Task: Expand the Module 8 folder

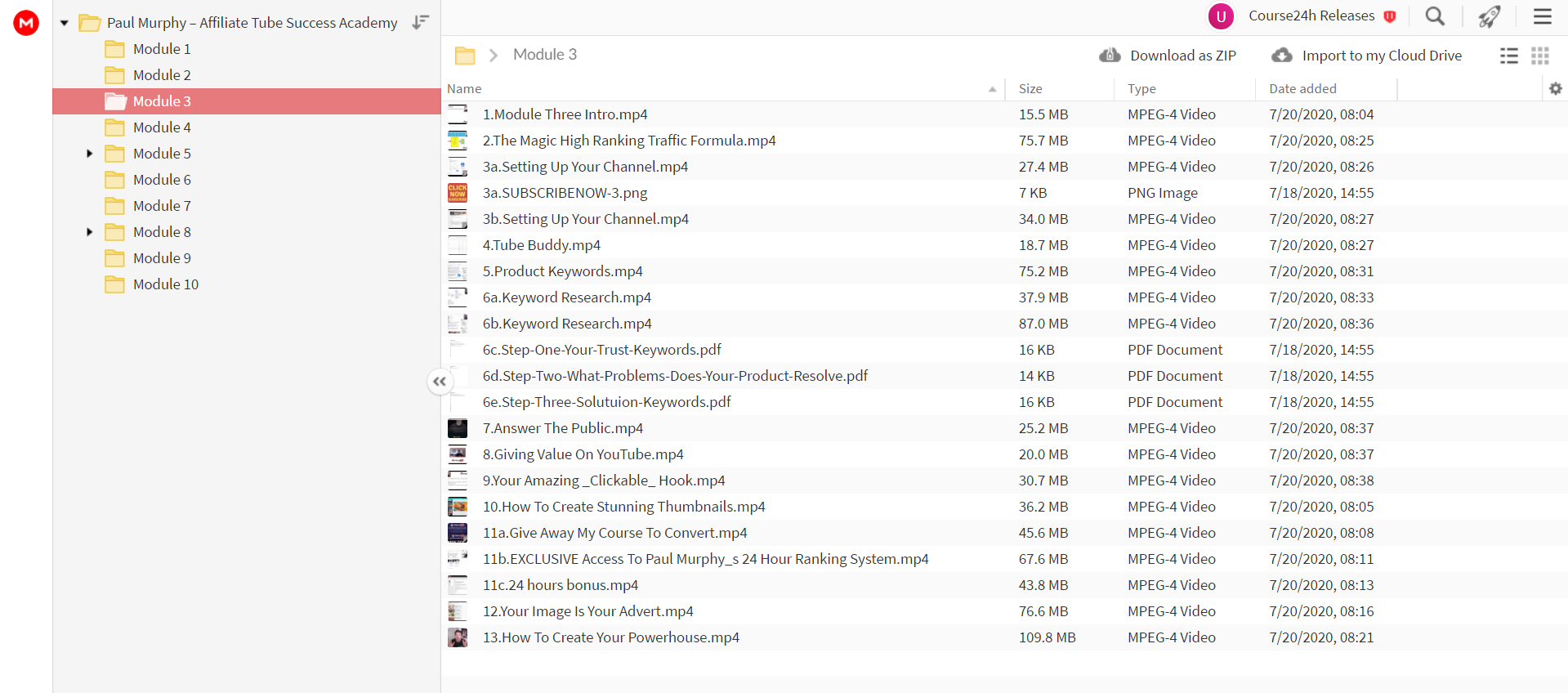Action: pyautogui.click(x=90, y=232)
